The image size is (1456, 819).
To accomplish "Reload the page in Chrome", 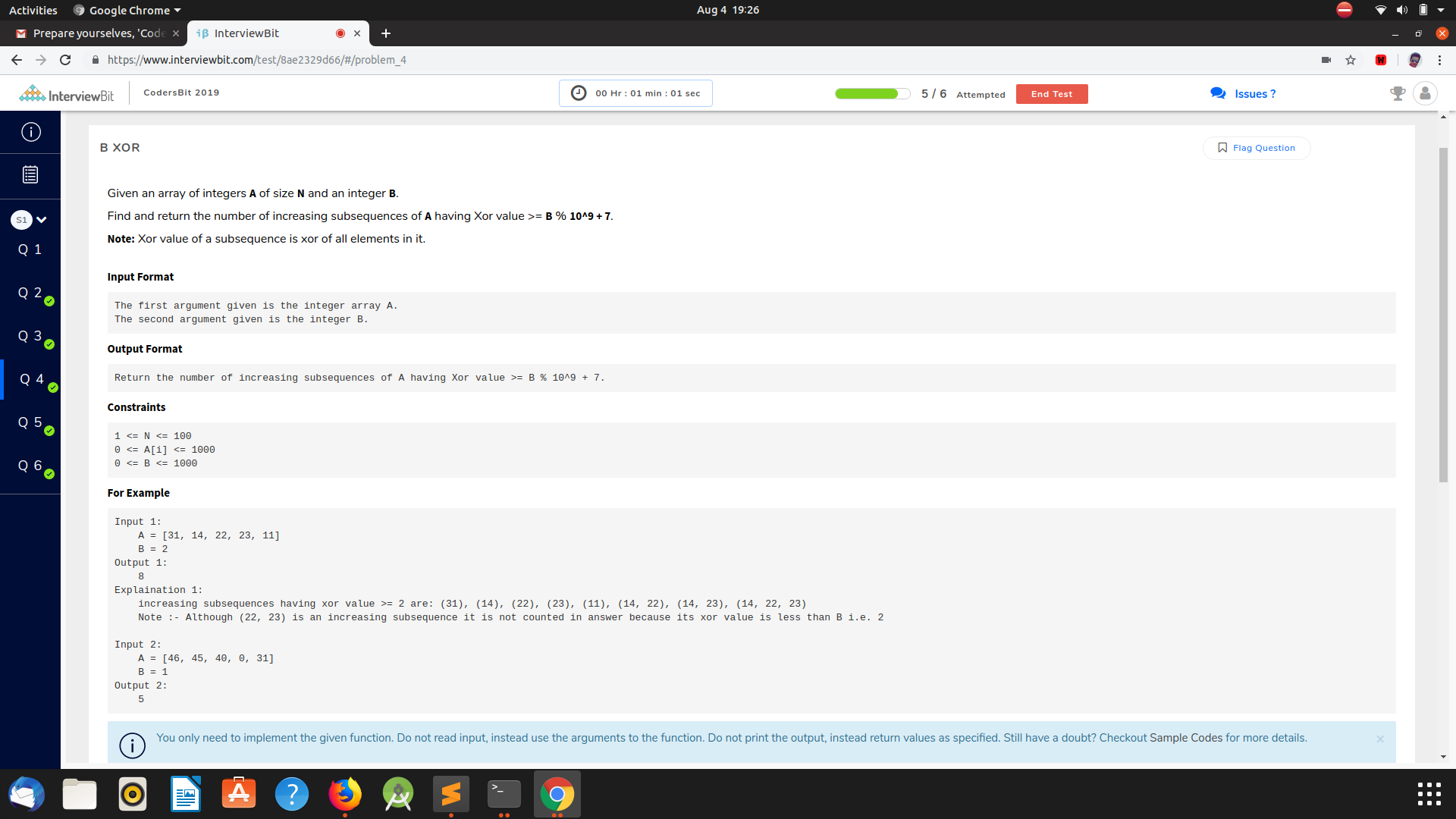I will click(x=65, y=60).
